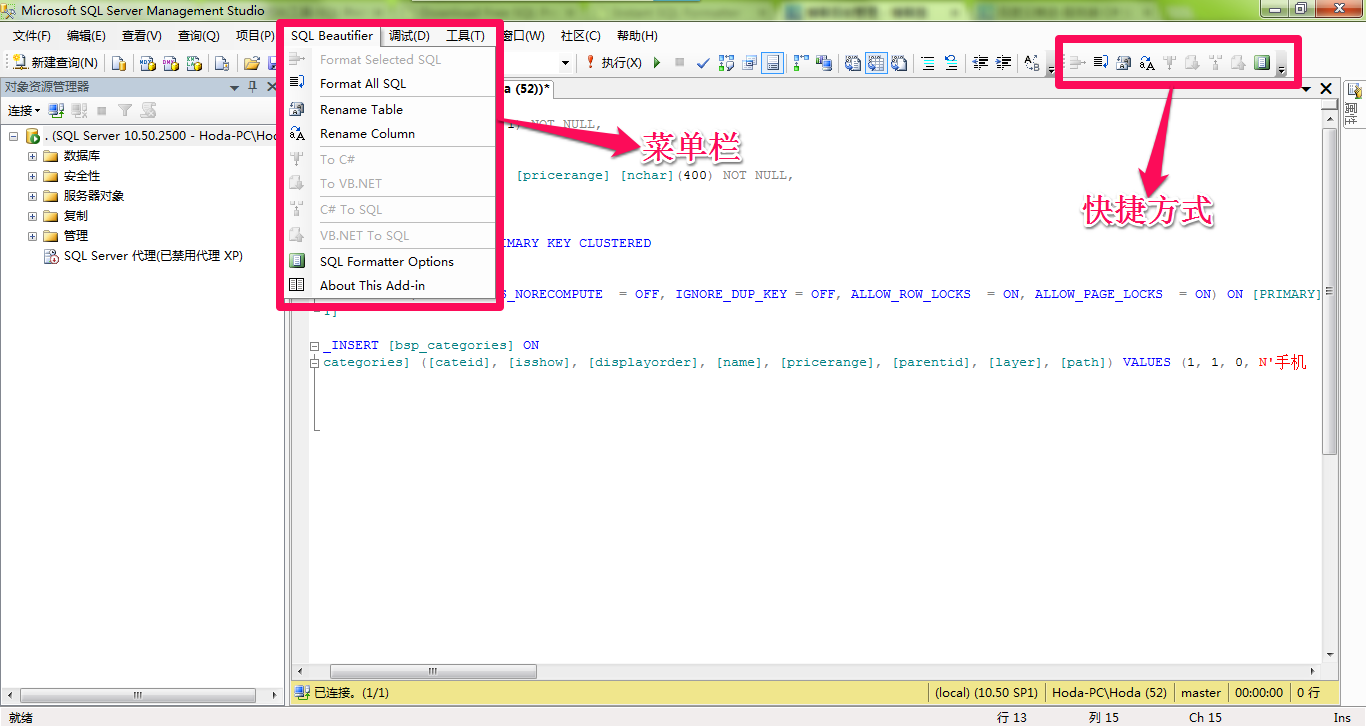Click the Analysis Services MDX query icon

click(x=147, y=63)
